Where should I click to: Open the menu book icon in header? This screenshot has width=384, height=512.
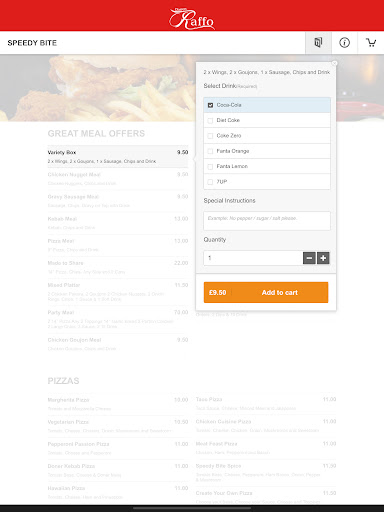pos(318,43)
